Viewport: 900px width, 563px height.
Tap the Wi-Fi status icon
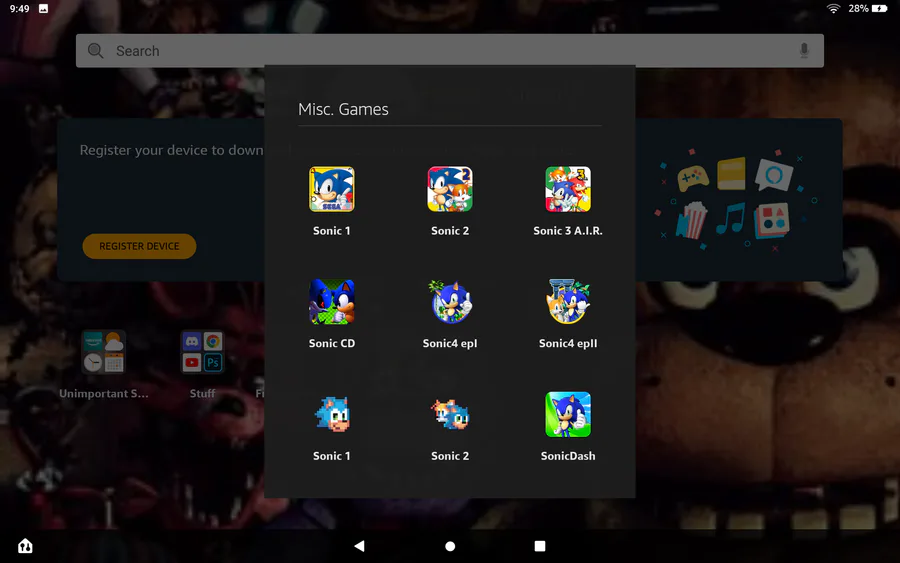[833, 9]
